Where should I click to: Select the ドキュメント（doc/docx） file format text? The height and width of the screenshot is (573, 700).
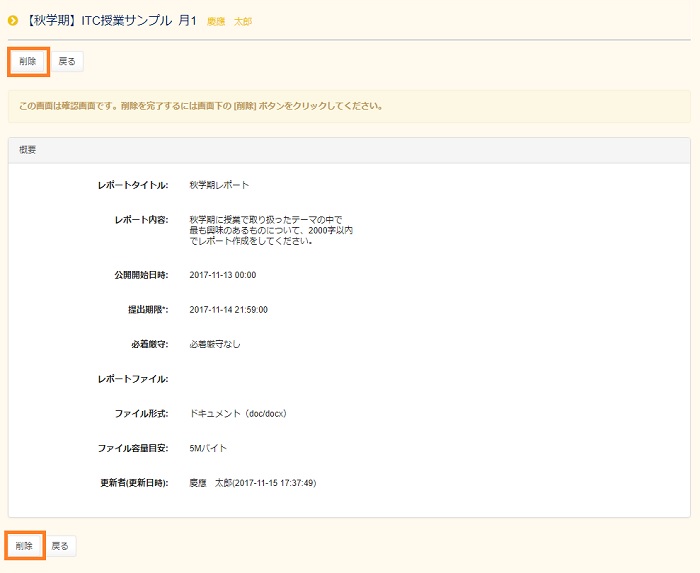coord(238,413)
